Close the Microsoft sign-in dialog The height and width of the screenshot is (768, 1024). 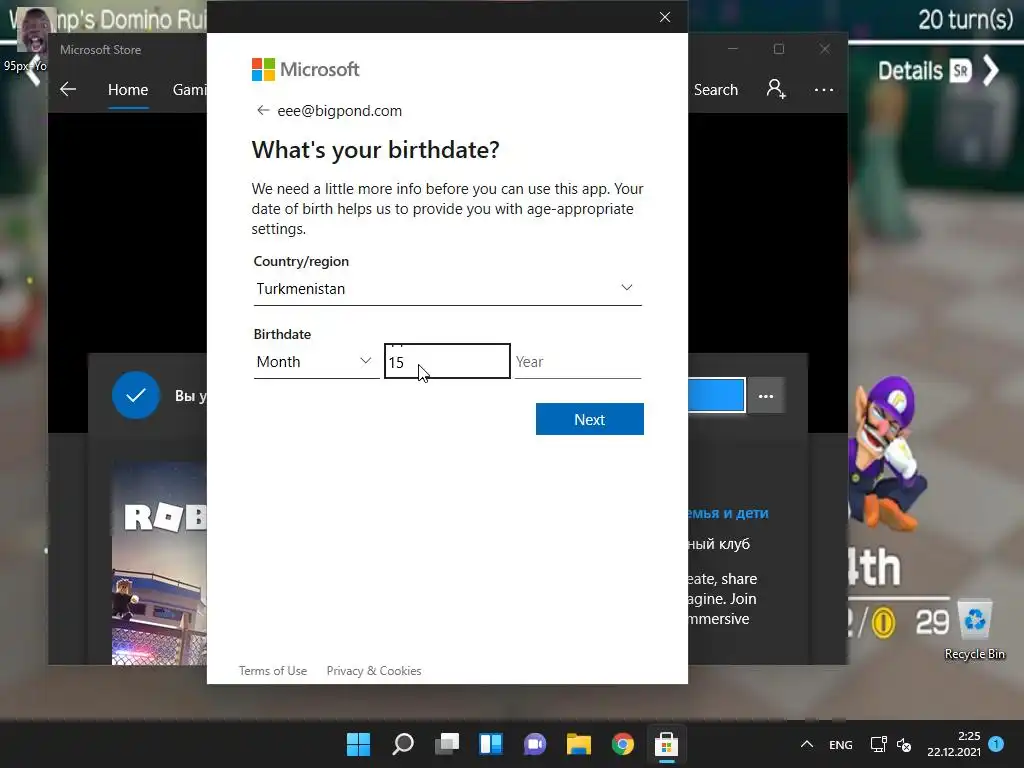[x=665, y=17]
